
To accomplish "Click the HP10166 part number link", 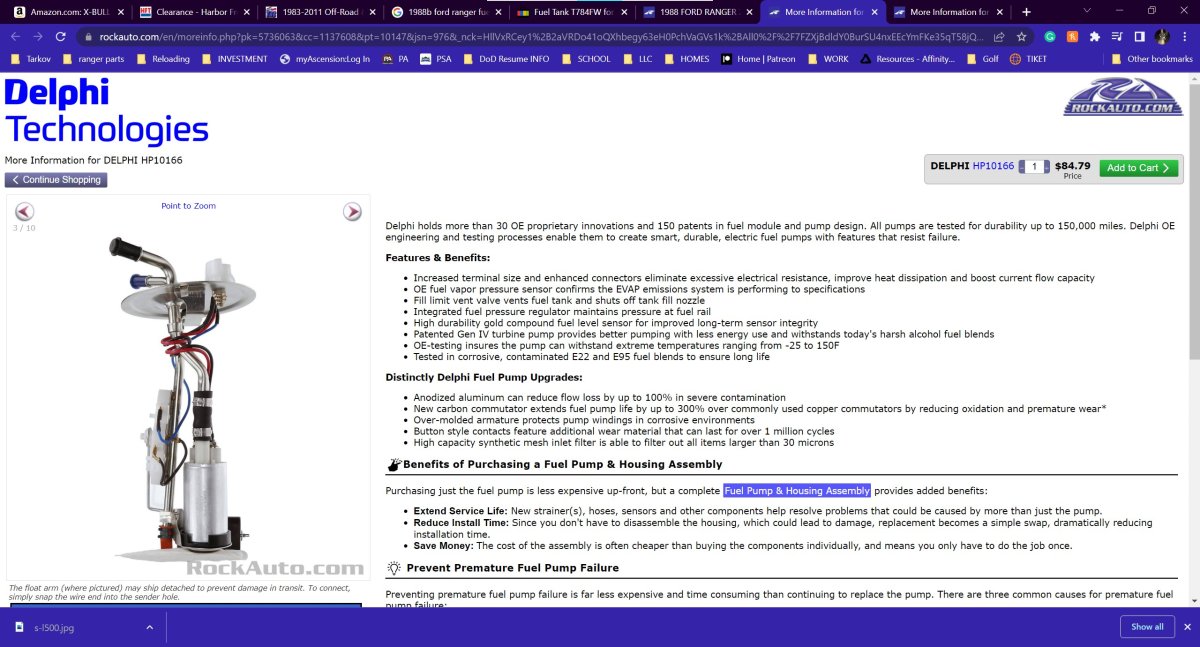I will [x=993, y=166].
